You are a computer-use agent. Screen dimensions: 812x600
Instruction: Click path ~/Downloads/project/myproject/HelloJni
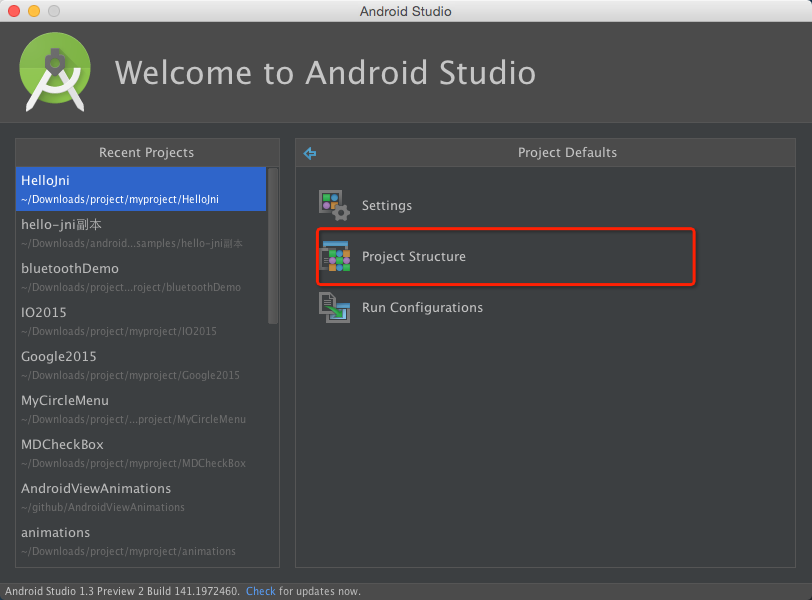(120, 199)
